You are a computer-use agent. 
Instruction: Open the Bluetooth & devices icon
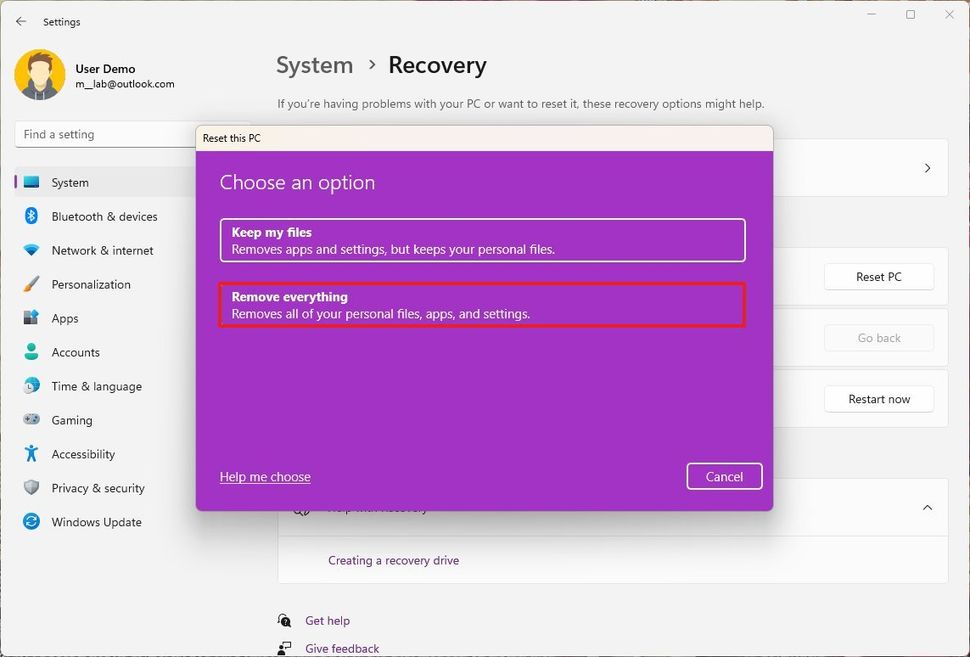click(32, 216)
